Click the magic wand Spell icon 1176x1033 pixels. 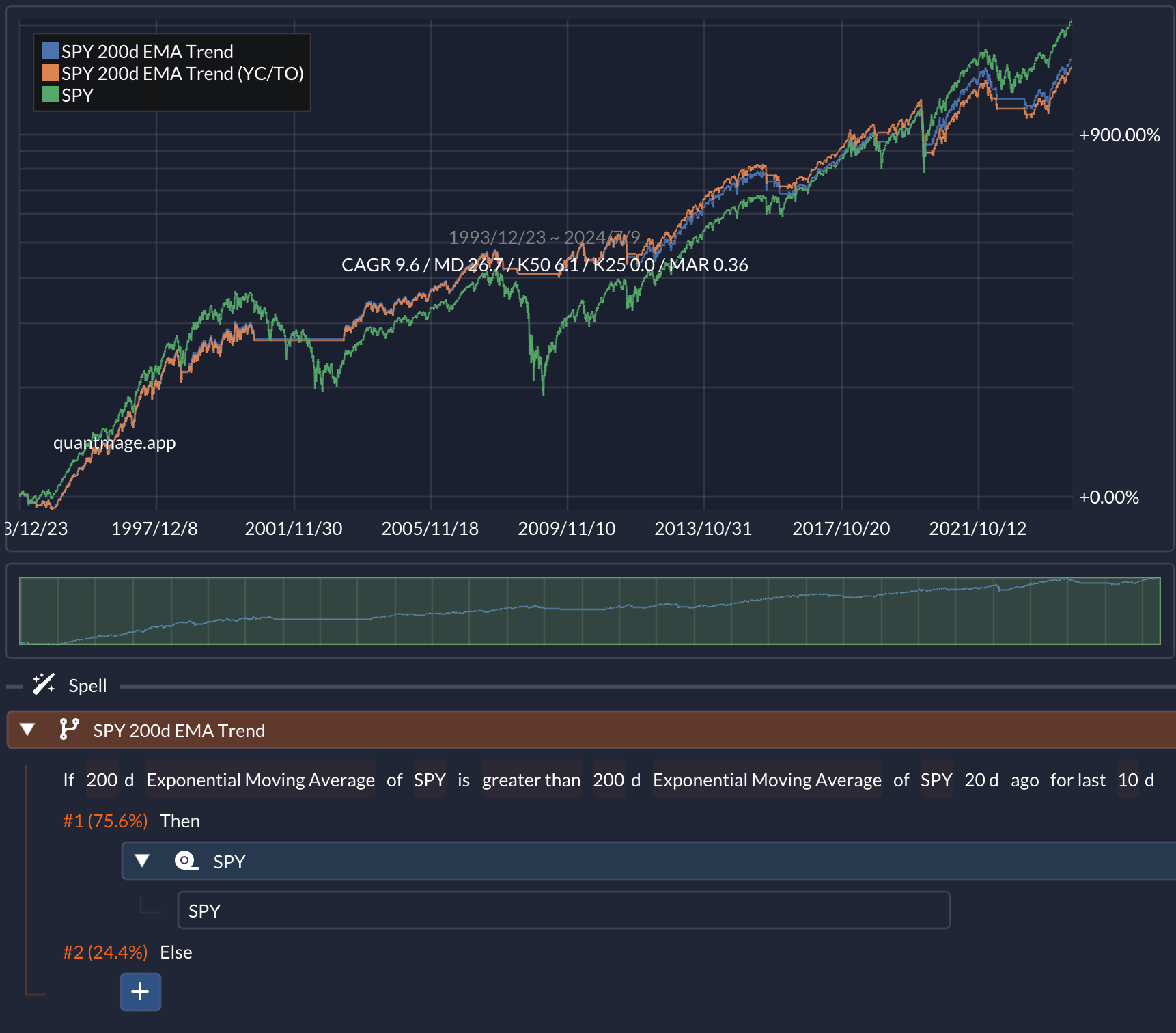coord(44,684)
